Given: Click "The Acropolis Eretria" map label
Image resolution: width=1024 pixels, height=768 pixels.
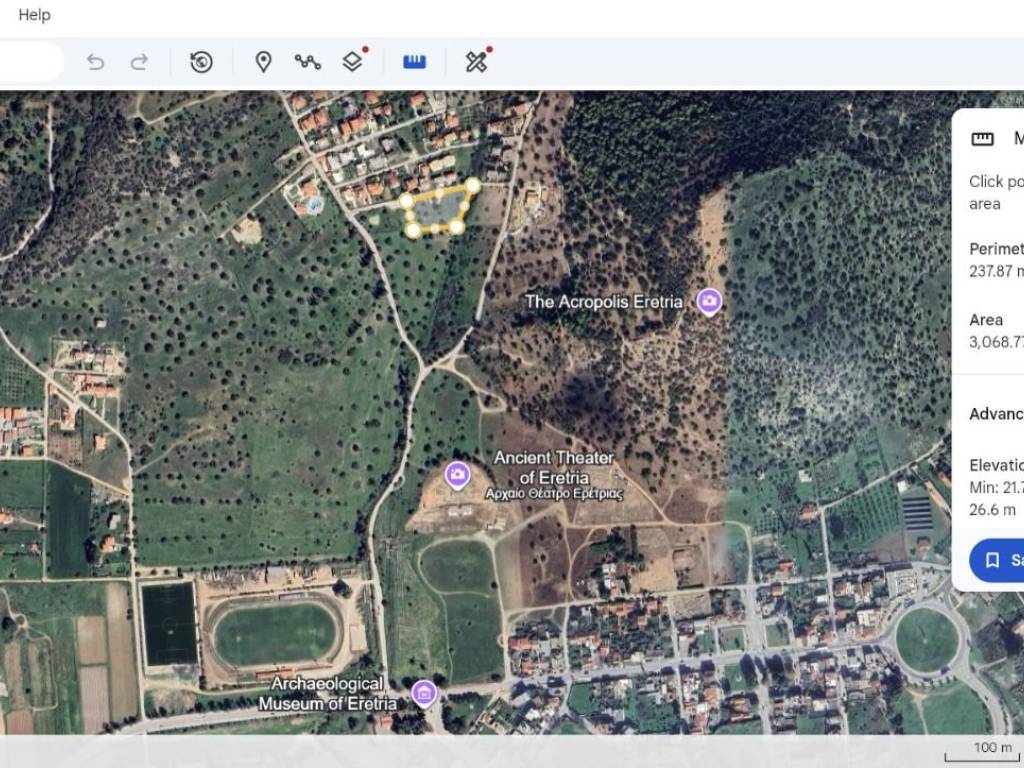Looking at the screenshot, I should tap(603, 302).
